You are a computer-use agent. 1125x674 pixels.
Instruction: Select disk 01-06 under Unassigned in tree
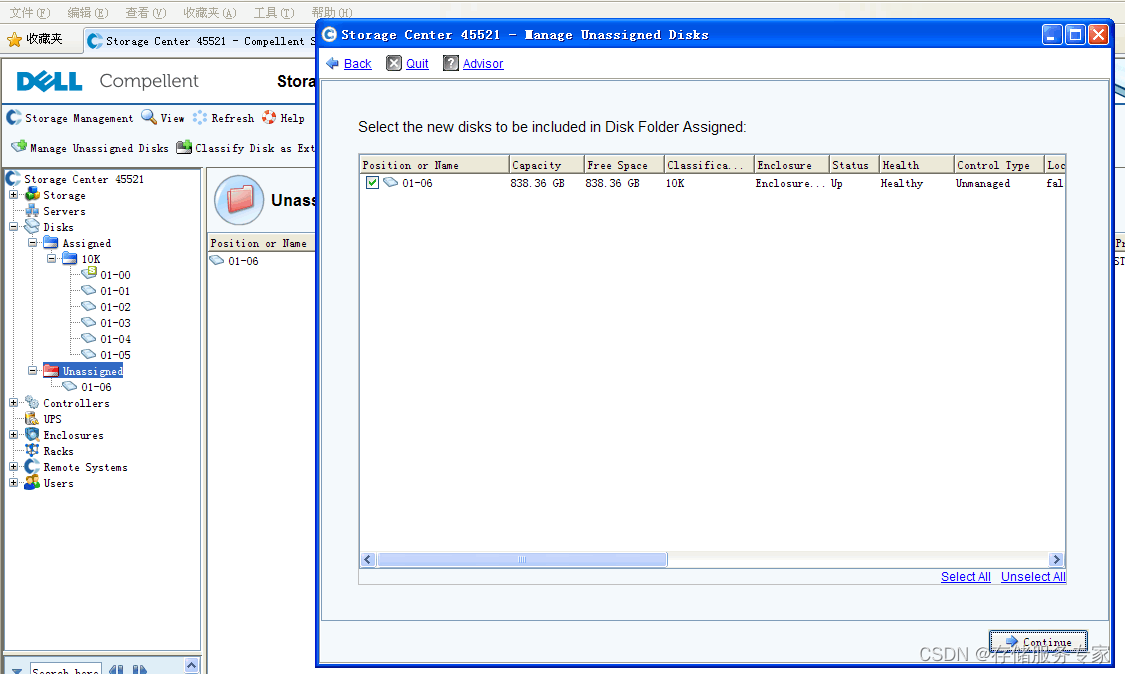[x=96, y=387]
